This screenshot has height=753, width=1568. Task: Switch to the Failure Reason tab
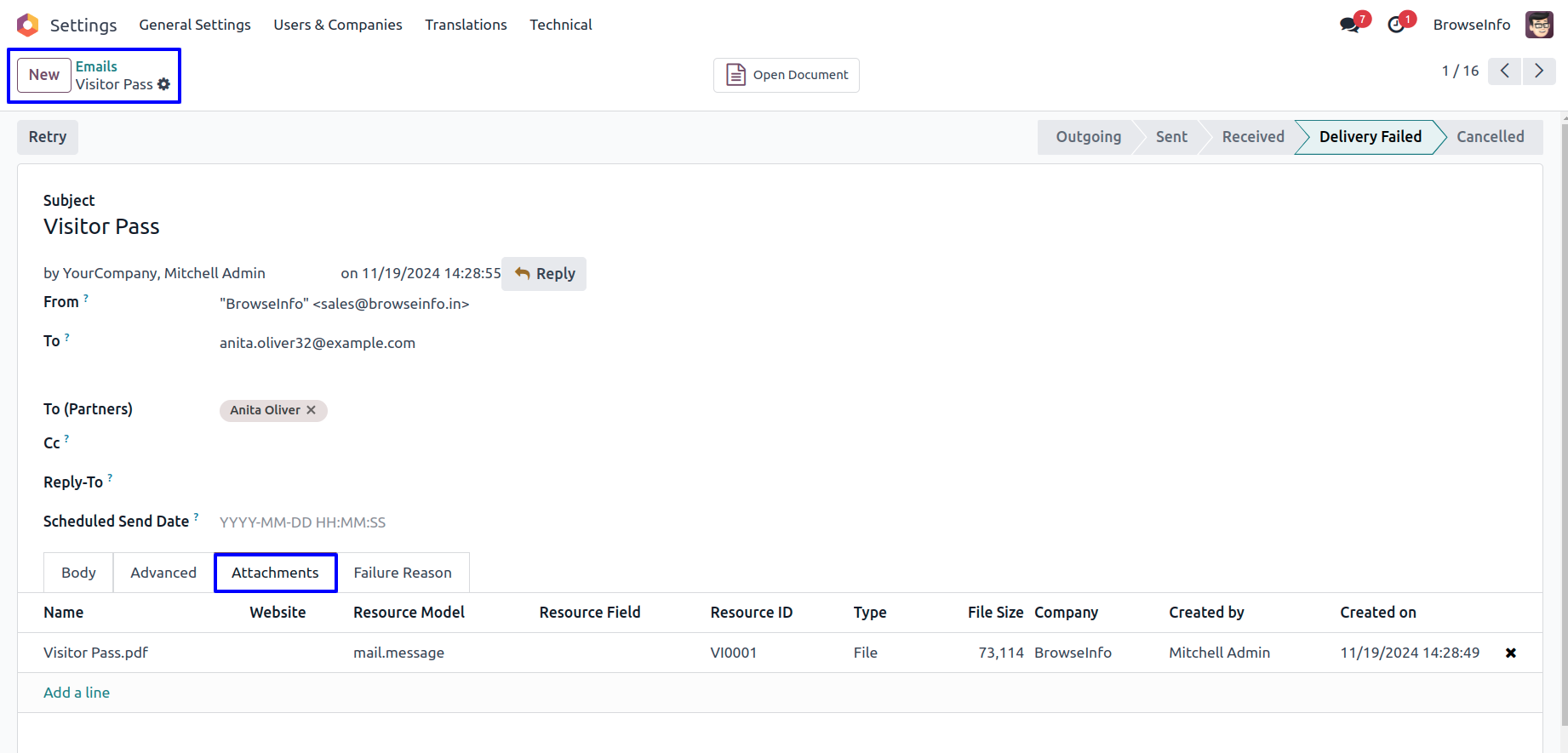tap(403, 573)
